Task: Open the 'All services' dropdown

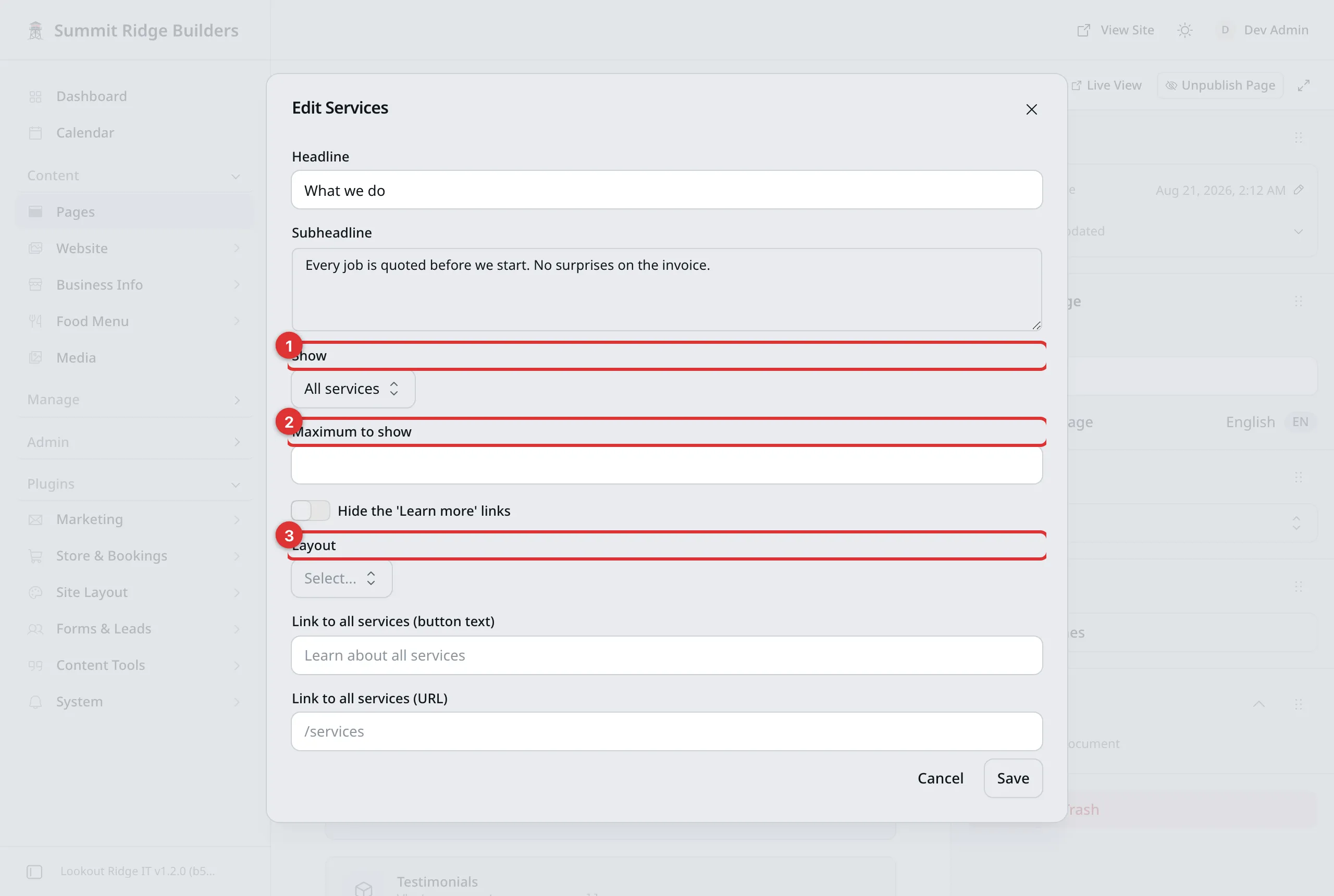Action: [353, 389]
